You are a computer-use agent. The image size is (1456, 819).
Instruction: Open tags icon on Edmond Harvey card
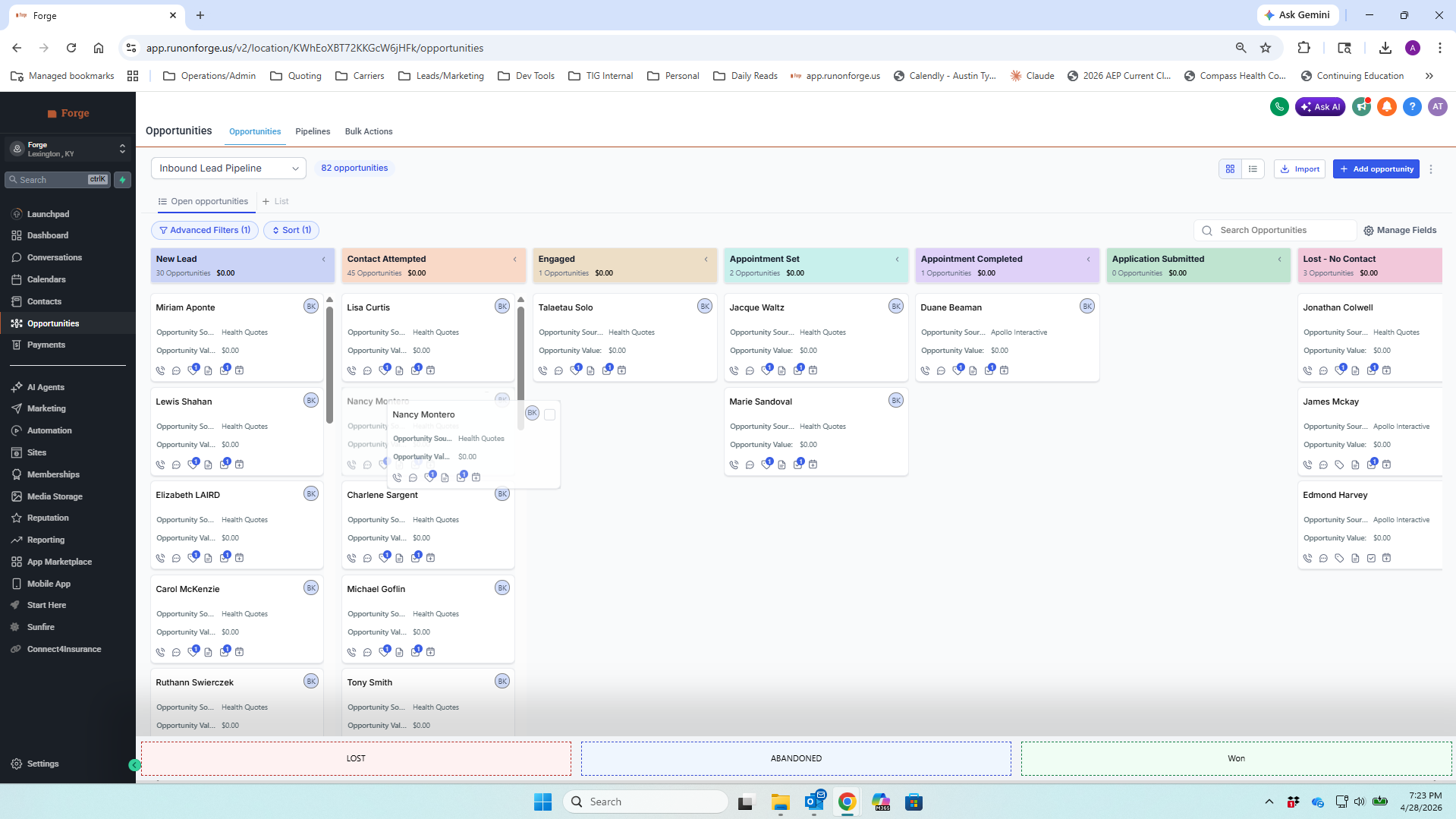pos(1339,558)
